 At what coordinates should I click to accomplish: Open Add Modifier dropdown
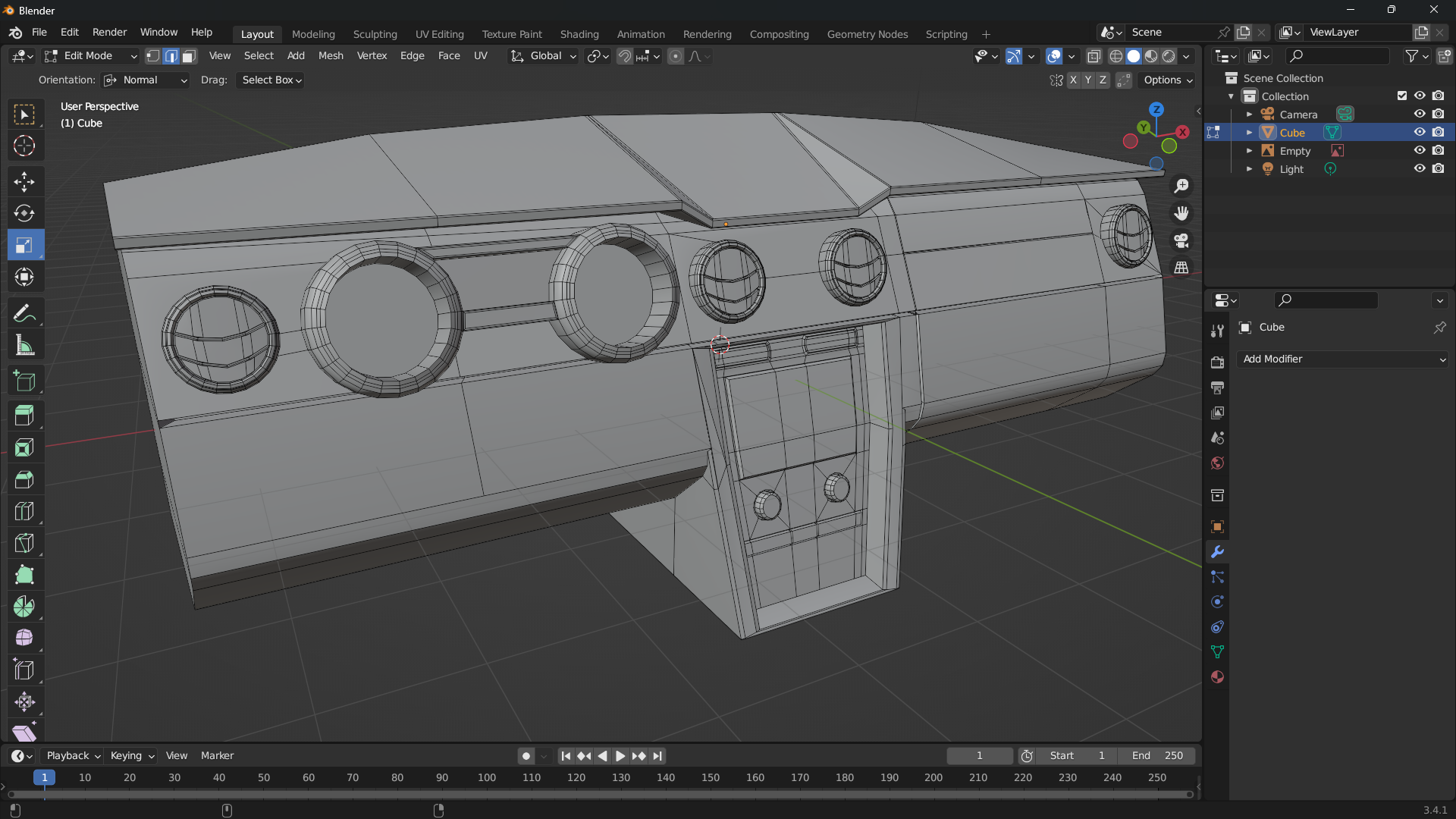1342,359
